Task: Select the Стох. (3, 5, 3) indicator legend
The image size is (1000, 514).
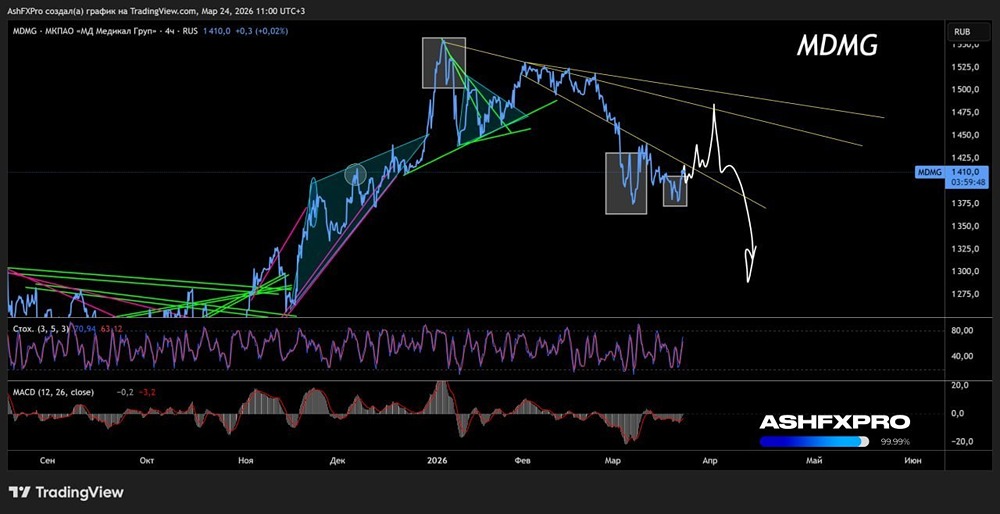Action: [x=43, y=328]
